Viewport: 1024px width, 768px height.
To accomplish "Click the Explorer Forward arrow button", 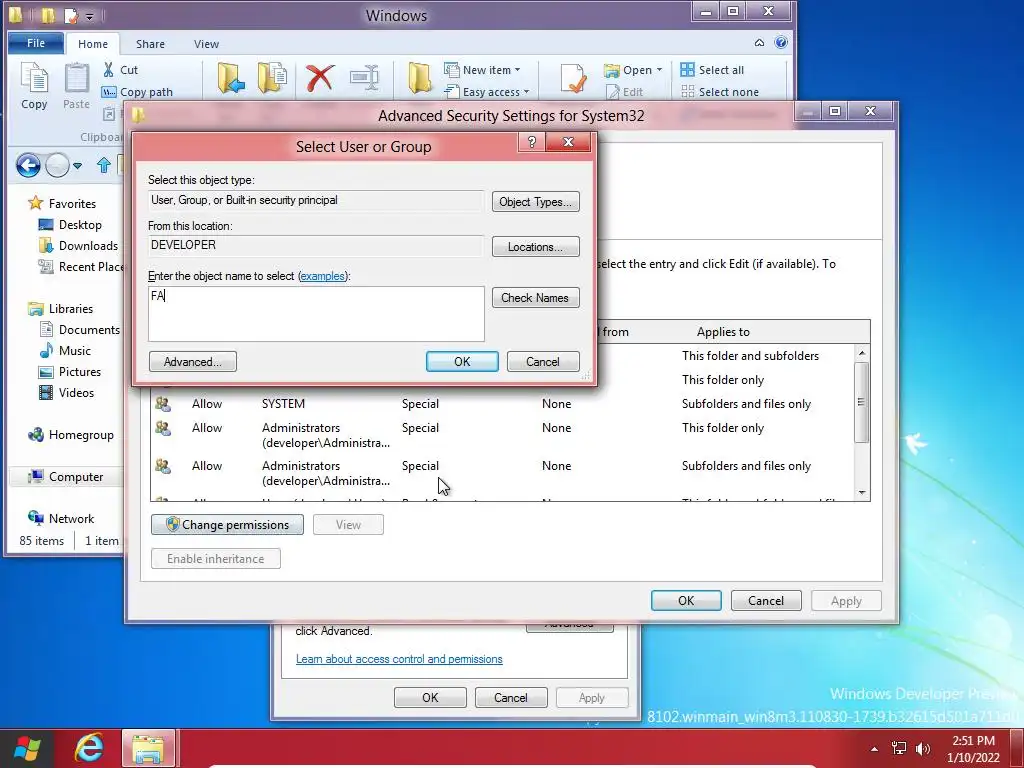I will click(57, 165).
